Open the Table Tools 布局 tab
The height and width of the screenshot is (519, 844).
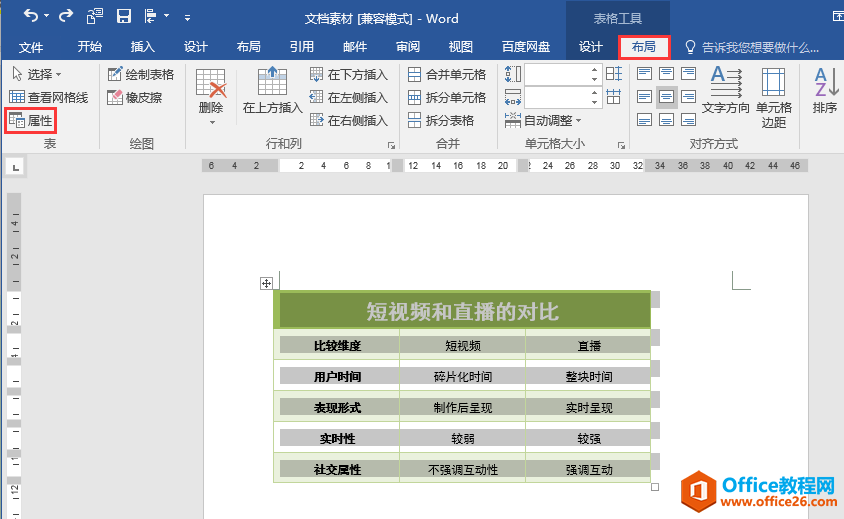click(644, 47)
